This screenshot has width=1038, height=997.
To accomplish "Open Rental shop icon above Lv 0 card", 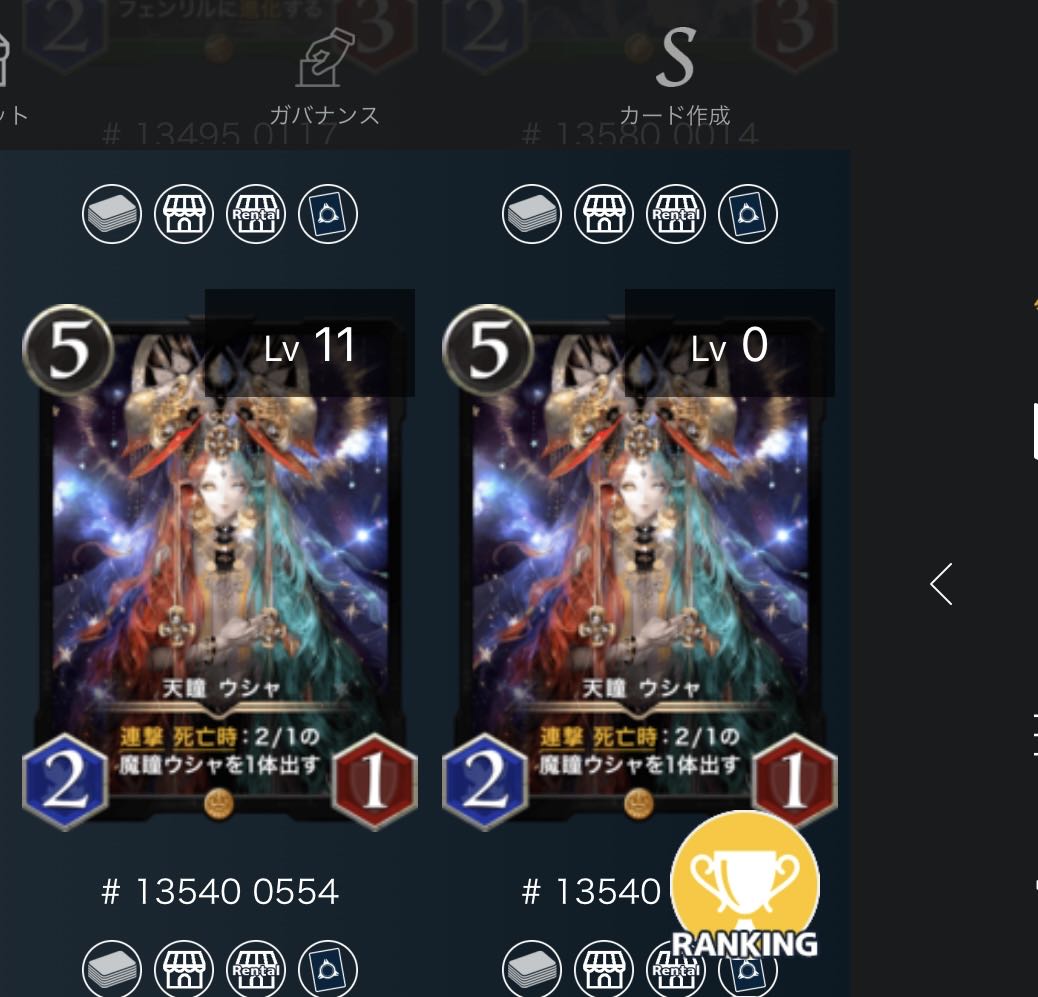I will pos(676,214).
